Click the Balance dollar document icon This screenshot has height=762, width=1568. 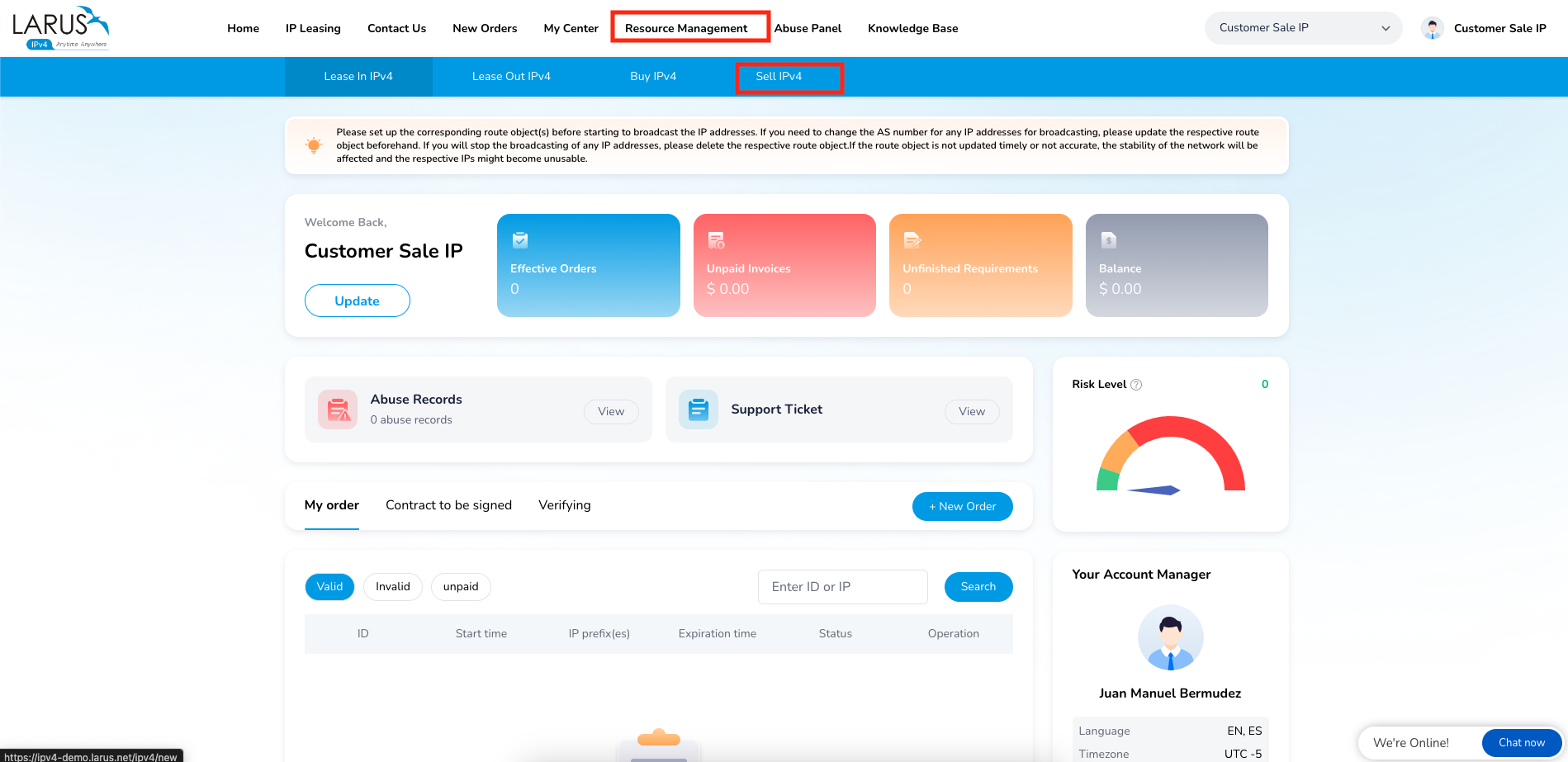pyautogui.click(x=1109, y=240)
